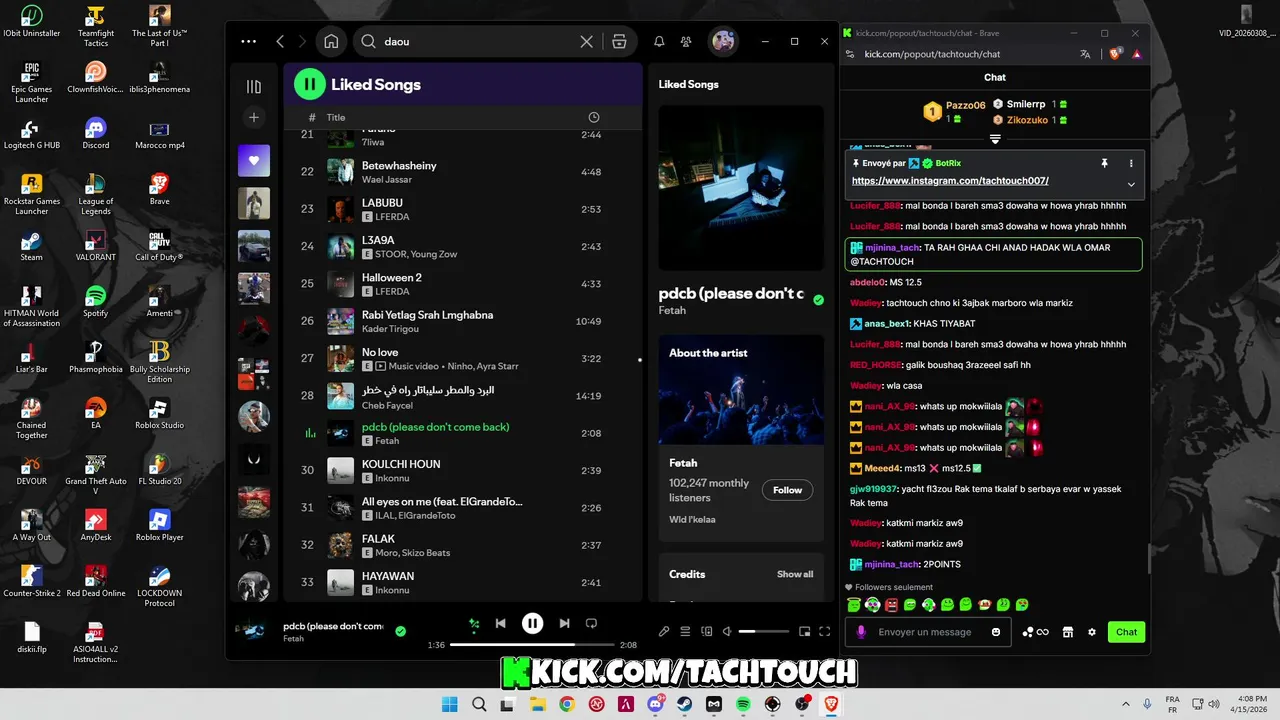The image size is (1280, 720).
Task: Seek within the song progress bar
Action: (532, 645)
